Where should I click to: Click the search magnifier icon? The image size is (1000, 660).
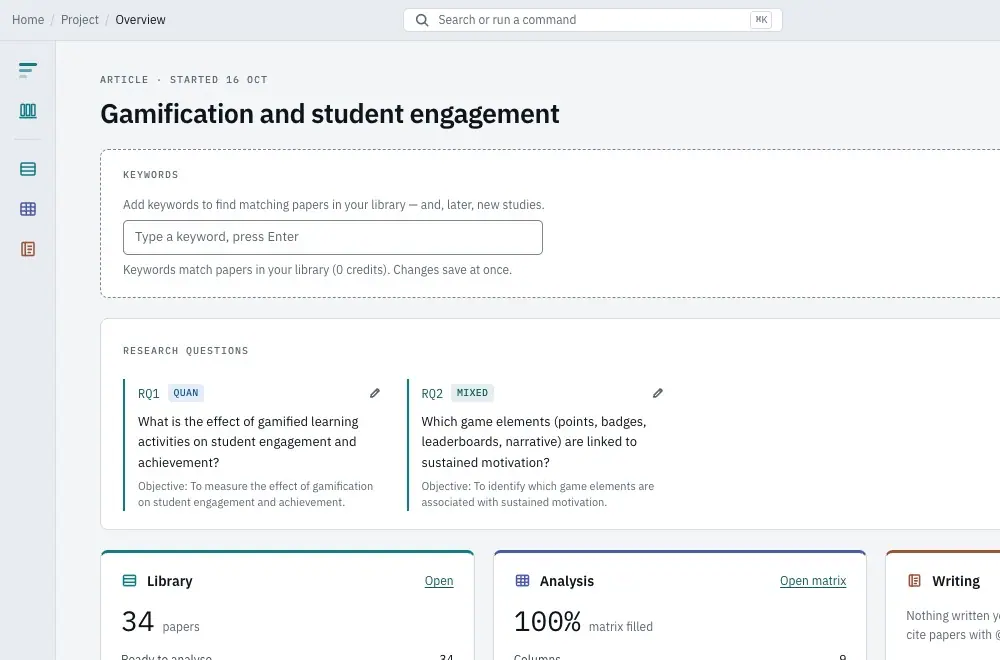422,20
